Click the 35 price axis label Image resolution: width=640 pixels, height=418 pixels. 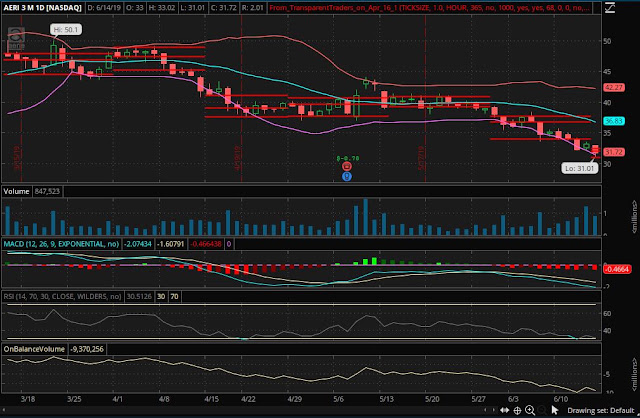pyautogui.click(x=607, y=133)
